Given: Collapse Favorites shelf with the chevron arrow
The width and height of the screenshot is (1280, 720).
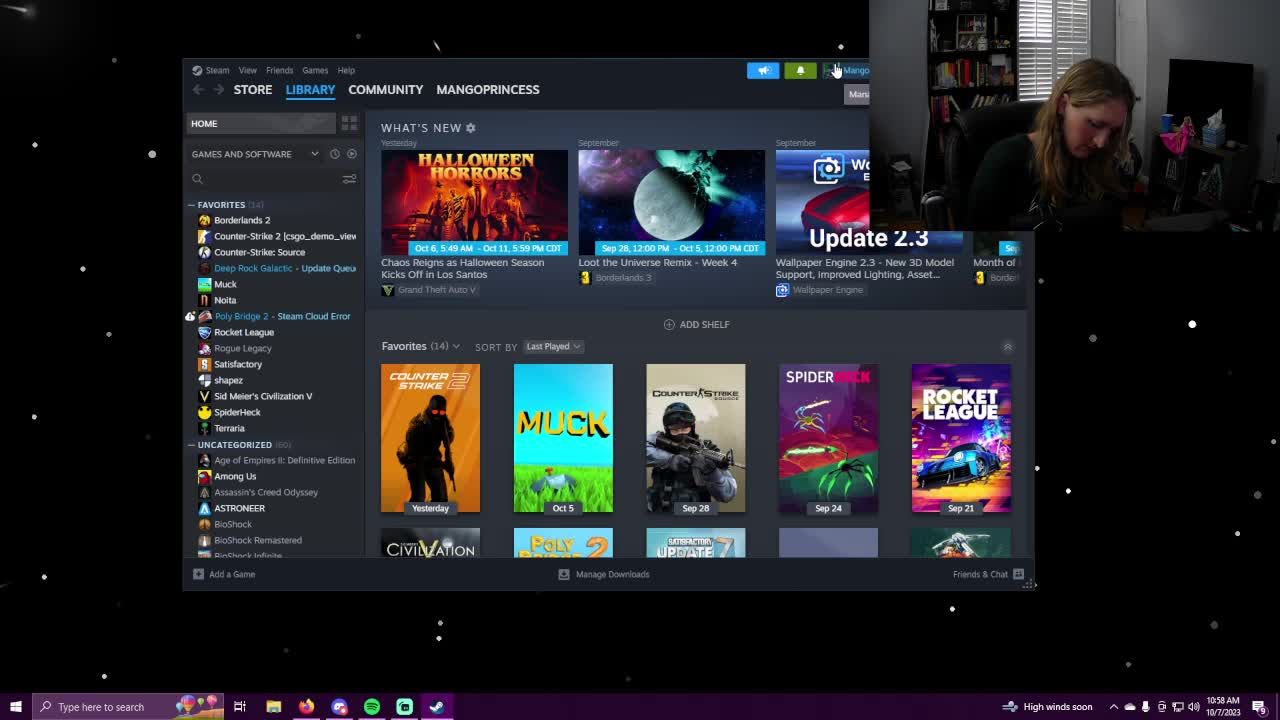Looking at the screenshot, I should click(1007, 346).
